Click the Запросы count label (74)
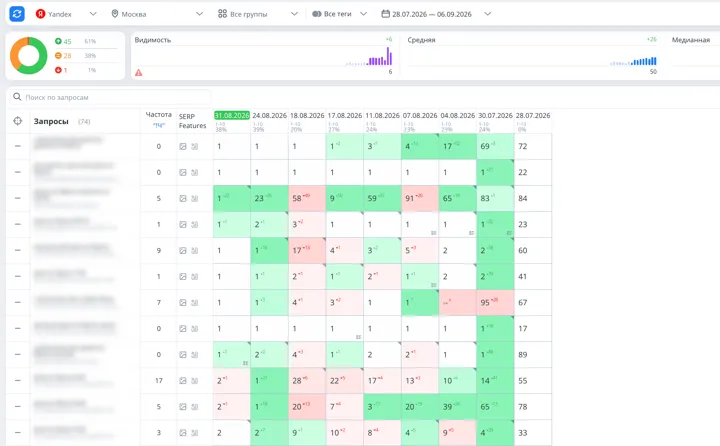The image size is (720, 446). click(84, 122)
